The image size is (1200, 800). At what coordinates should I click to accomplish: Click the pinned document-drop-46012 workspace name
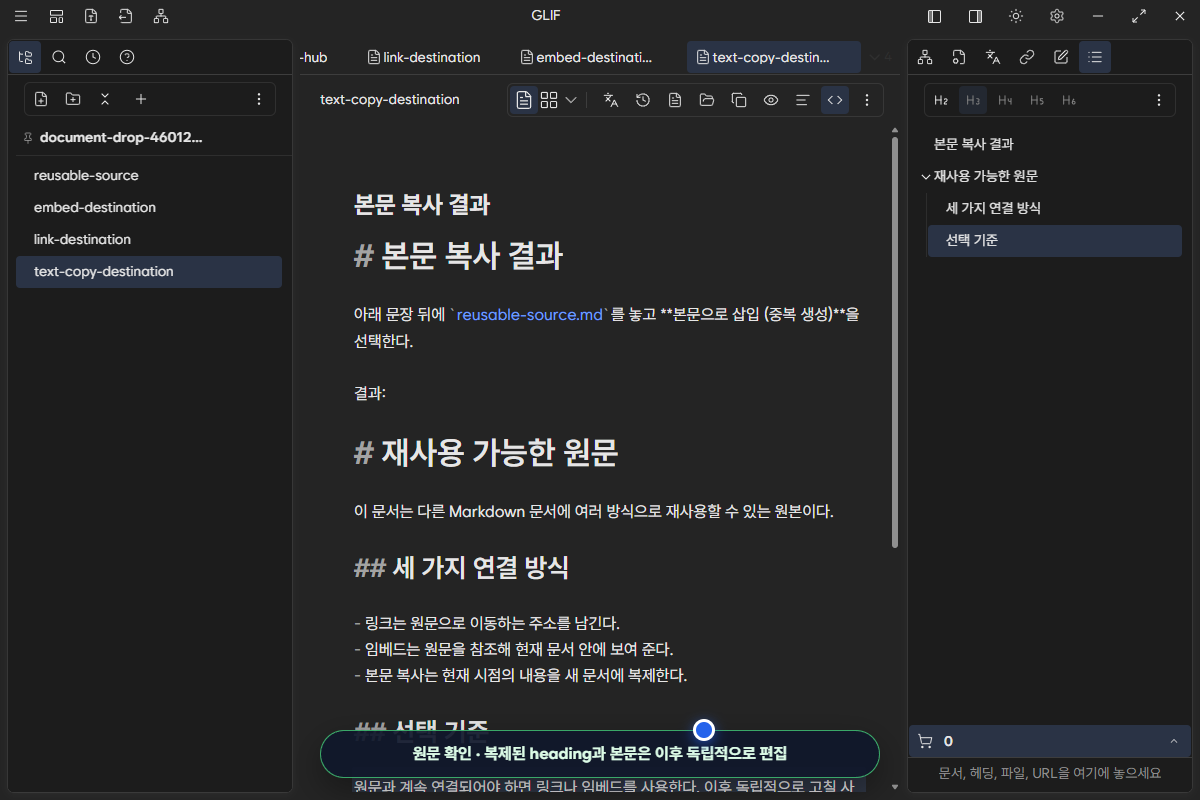click(x=120, y=138)
